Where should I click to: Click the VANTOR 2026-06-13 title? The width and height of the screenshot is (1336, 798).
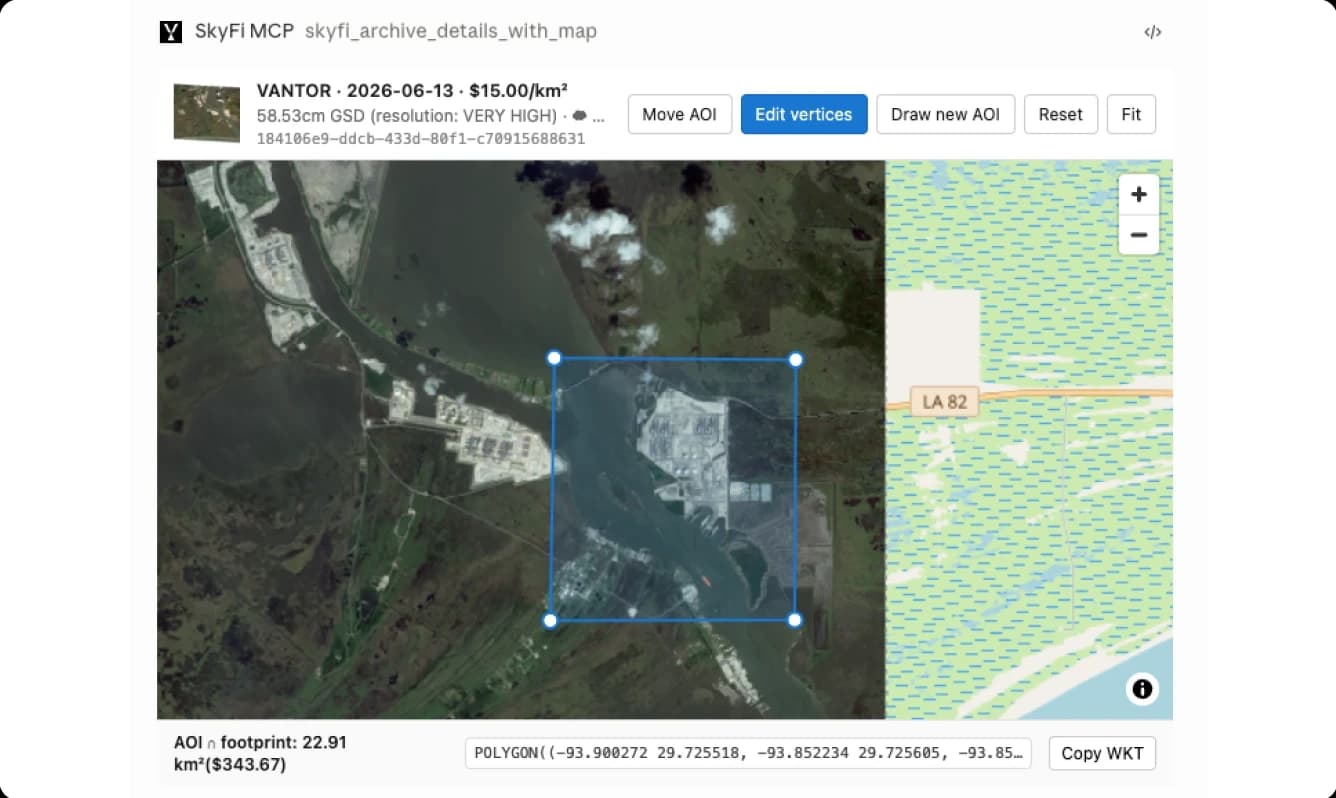(413, 91)
